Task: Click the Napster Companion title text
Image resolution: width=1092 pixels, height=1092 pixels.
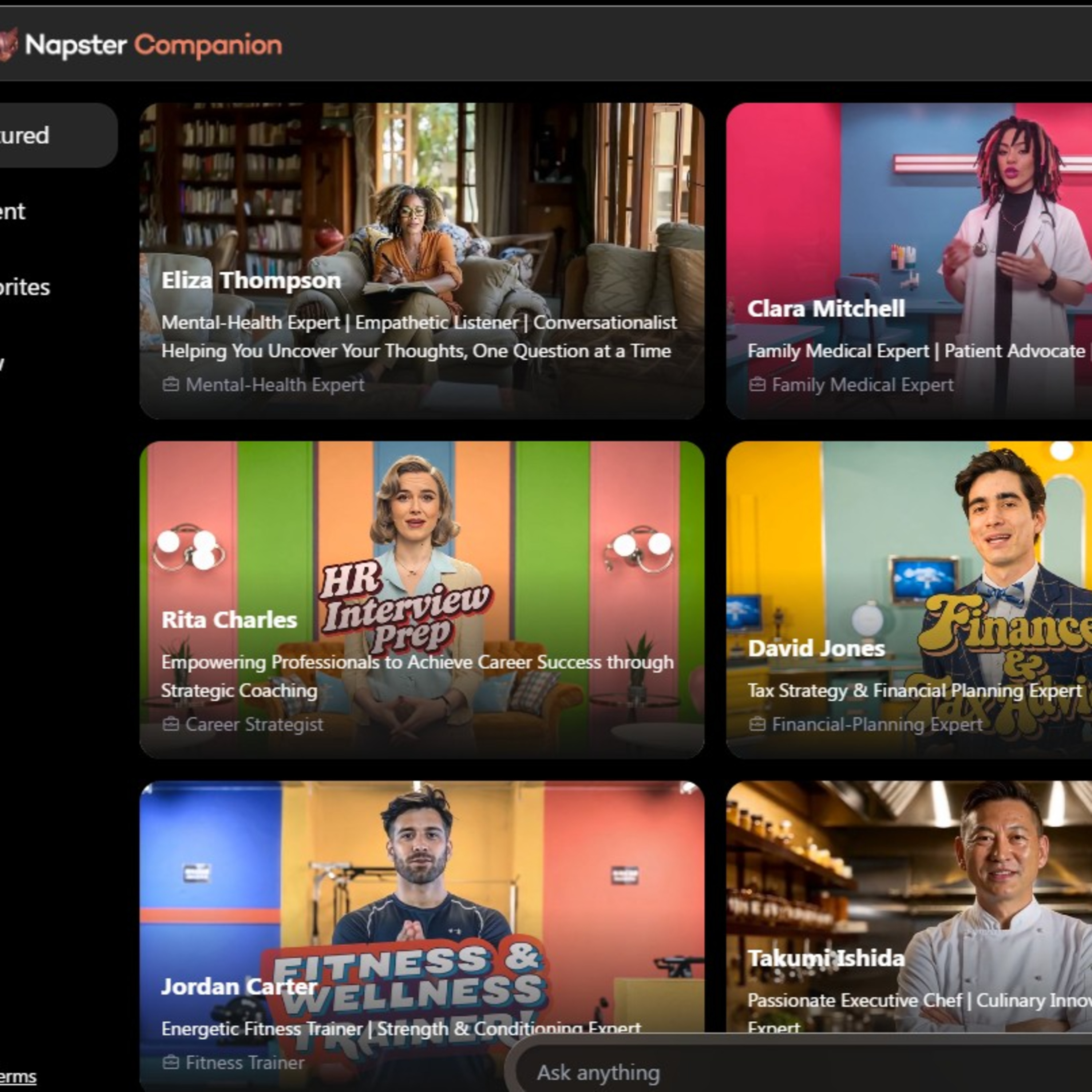Action: tap(154, 45)
